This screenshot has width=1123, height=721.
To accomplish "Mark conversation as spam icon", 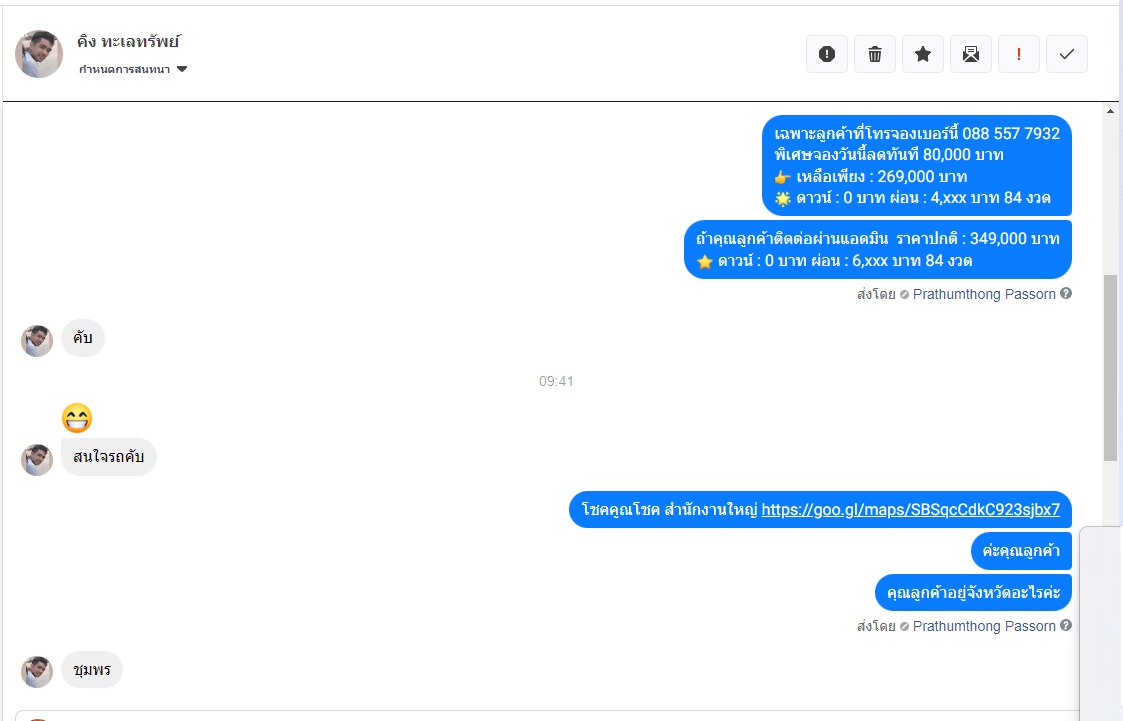I will point(826,54).
